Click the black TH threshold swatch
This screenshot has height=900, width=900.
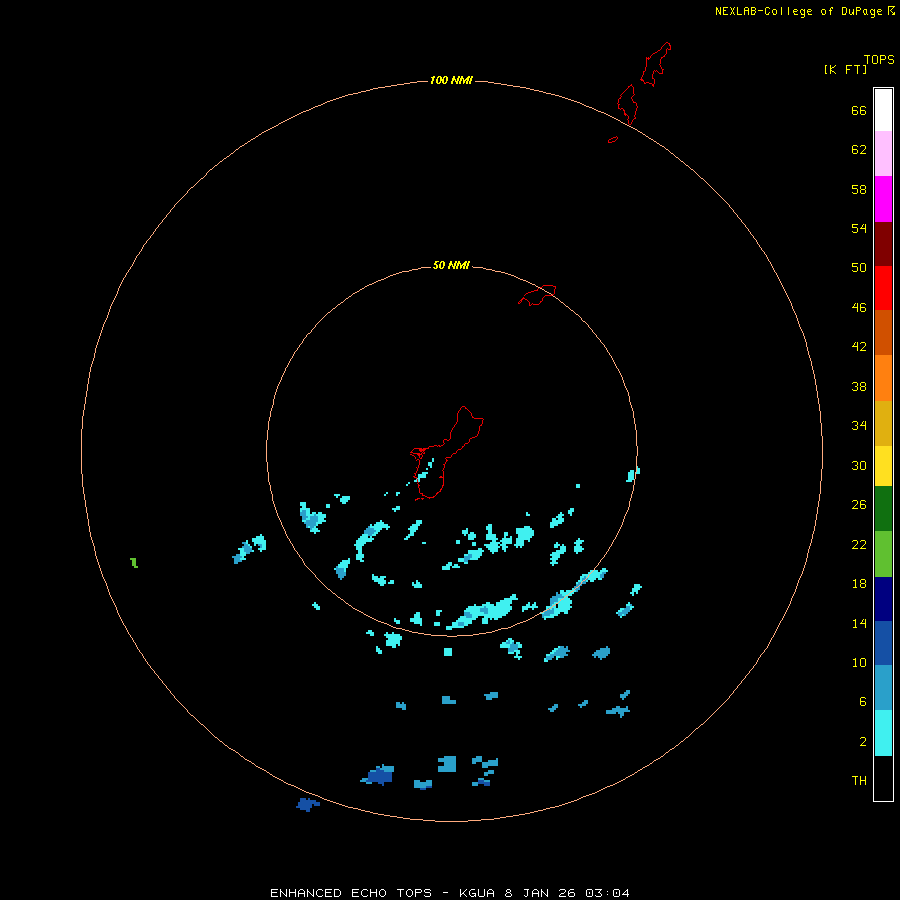(x=883, y=778)
